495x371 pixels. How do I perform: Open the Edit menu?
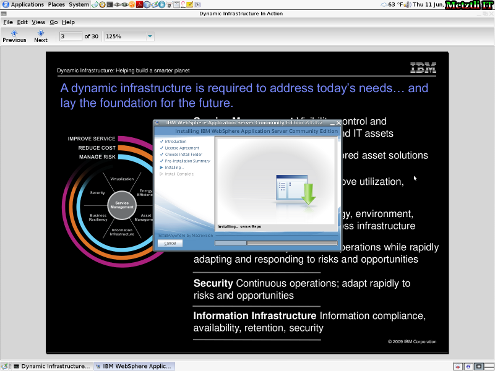point(22,22)
